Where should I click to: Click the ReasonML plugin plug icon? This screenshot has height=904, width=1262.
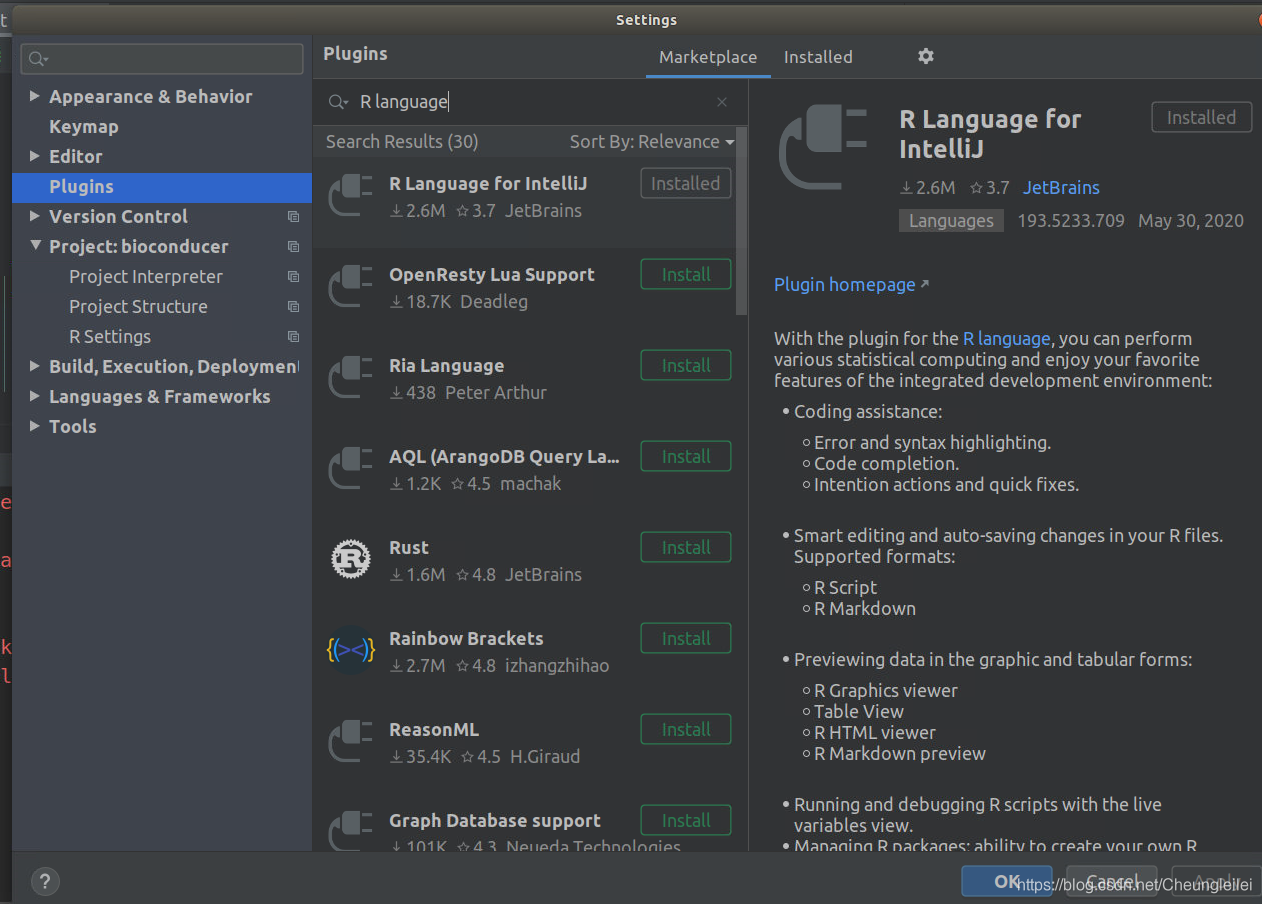pos(351,741)
